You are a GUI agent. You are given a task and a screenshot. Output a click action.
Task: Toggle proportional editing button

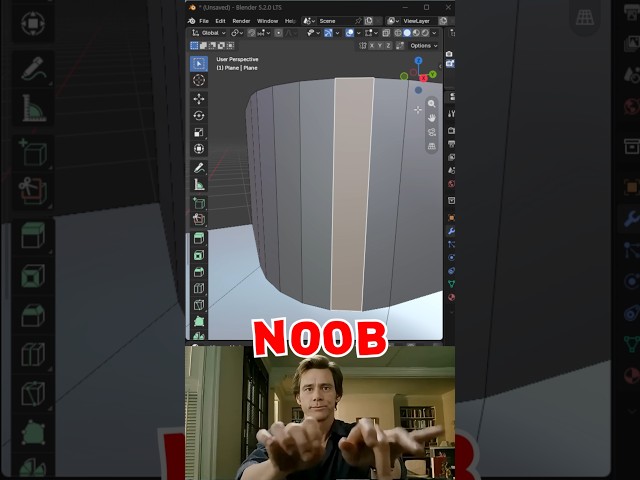(x=278, y=33)
